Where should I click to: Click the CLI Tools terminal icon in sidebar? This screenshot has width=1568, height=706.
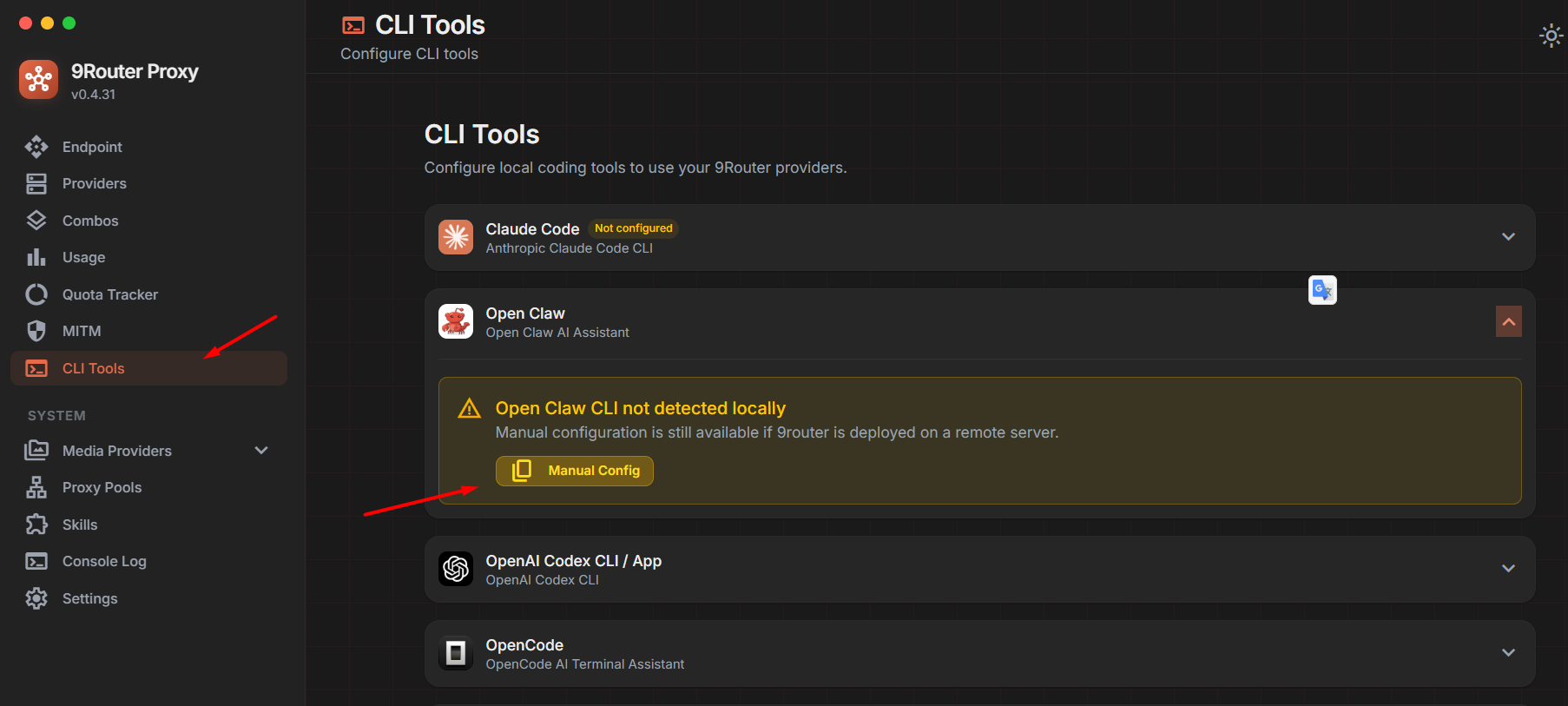pyautogui.click(x=36, y=368)
